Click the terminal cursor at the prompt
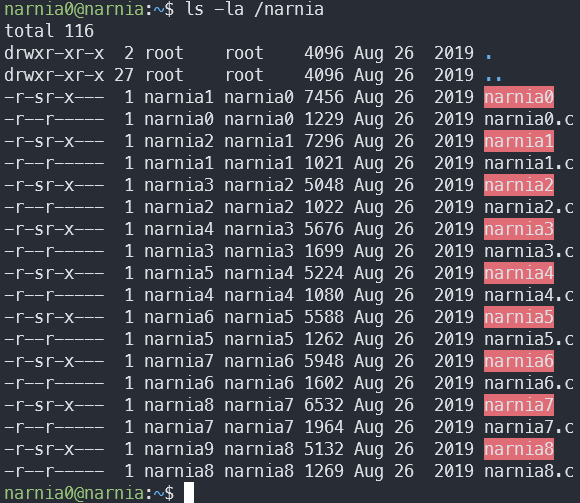580x503 pixels. [x=189, y=493]
